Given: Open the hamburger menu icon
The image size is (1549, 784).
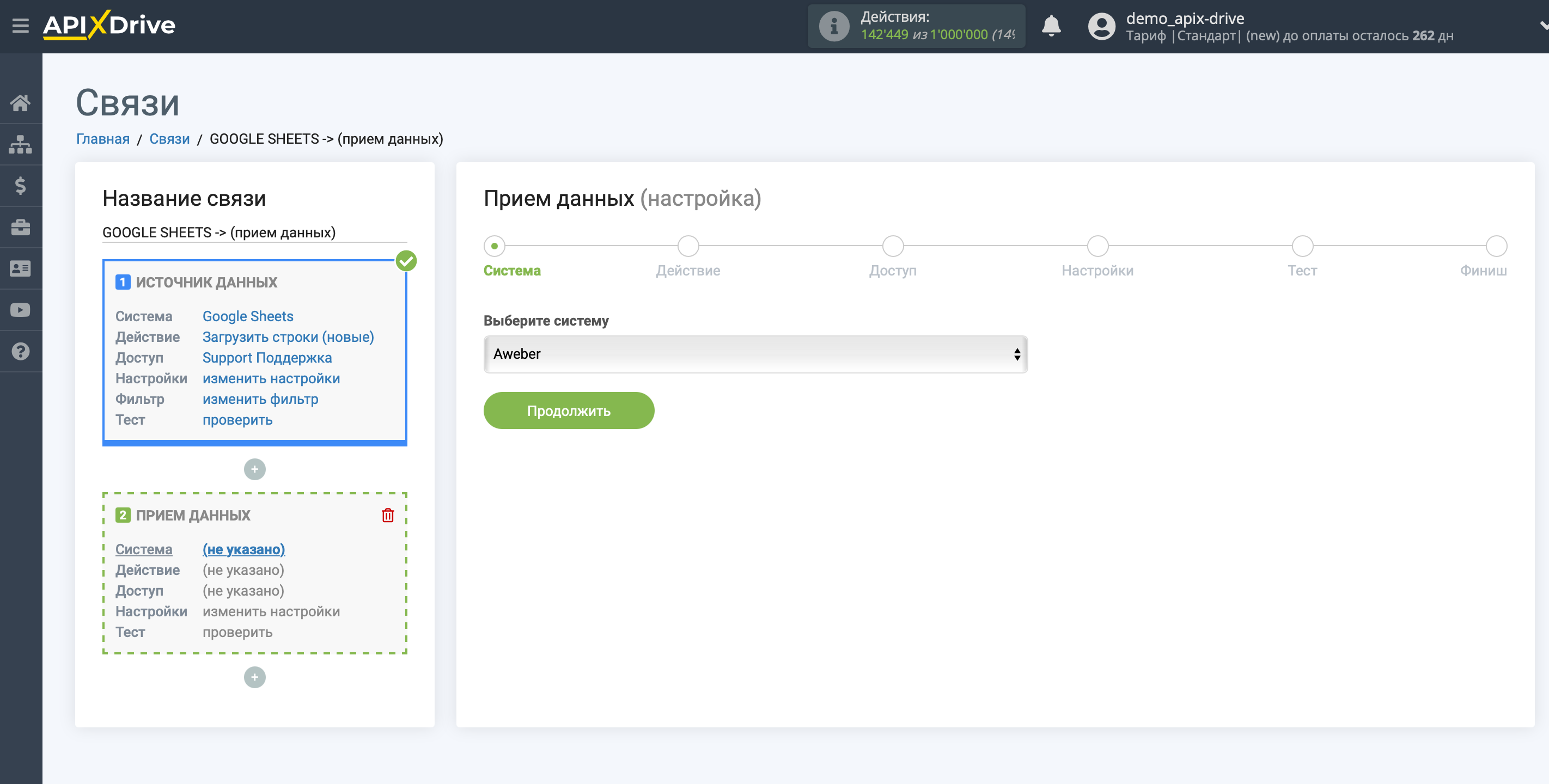Looking at the screenshot, I should pos(21,25).
